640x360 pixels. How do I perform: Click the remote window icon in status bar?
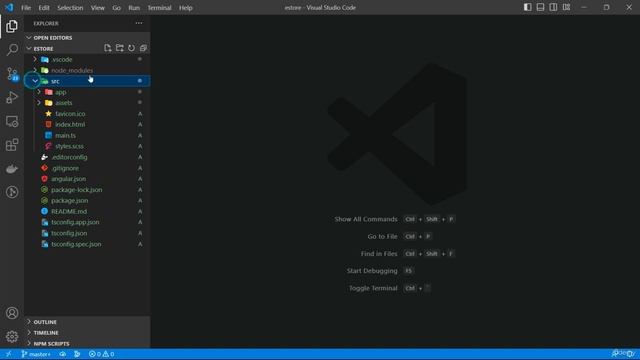coord(8,354)
